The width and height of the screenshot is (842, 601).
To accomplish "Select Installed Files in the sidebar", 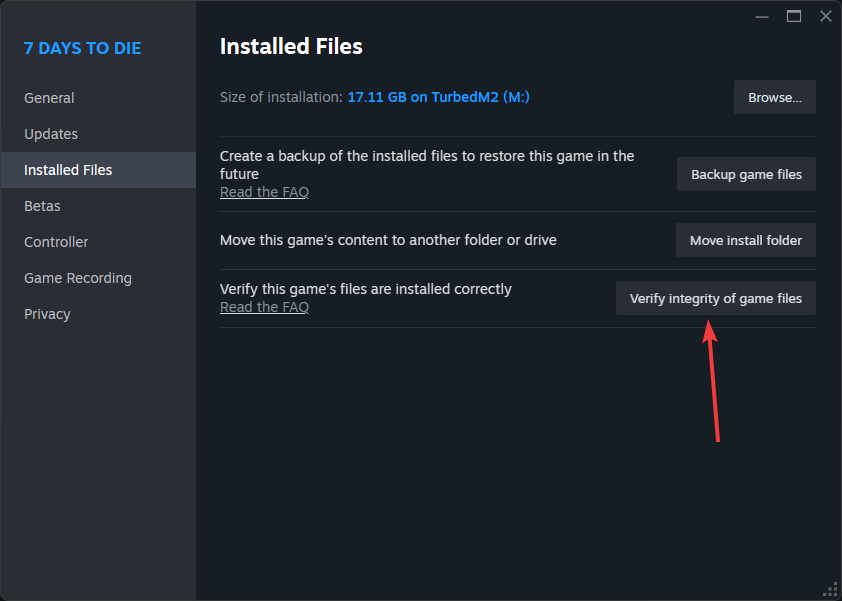I will [x=68, y=170].
